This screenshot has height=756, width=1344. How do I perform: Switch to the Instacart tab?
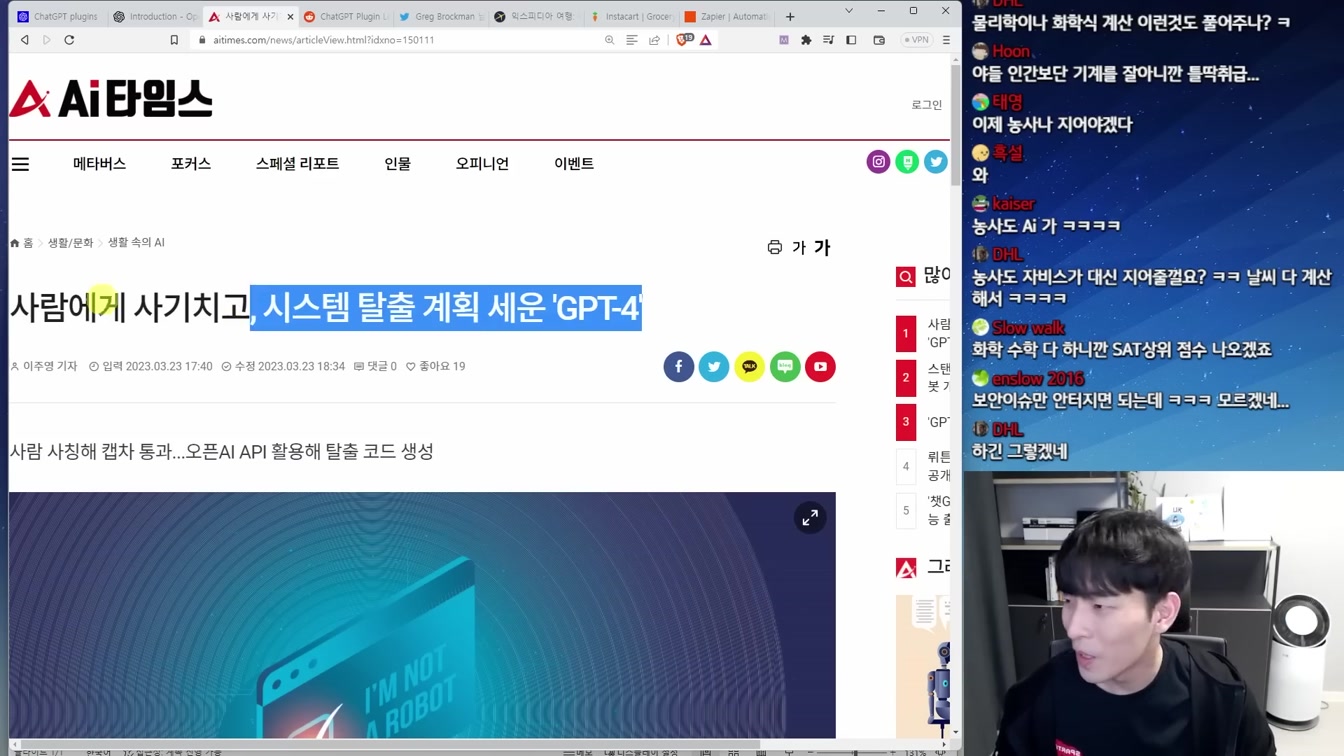tap(631, 16)
